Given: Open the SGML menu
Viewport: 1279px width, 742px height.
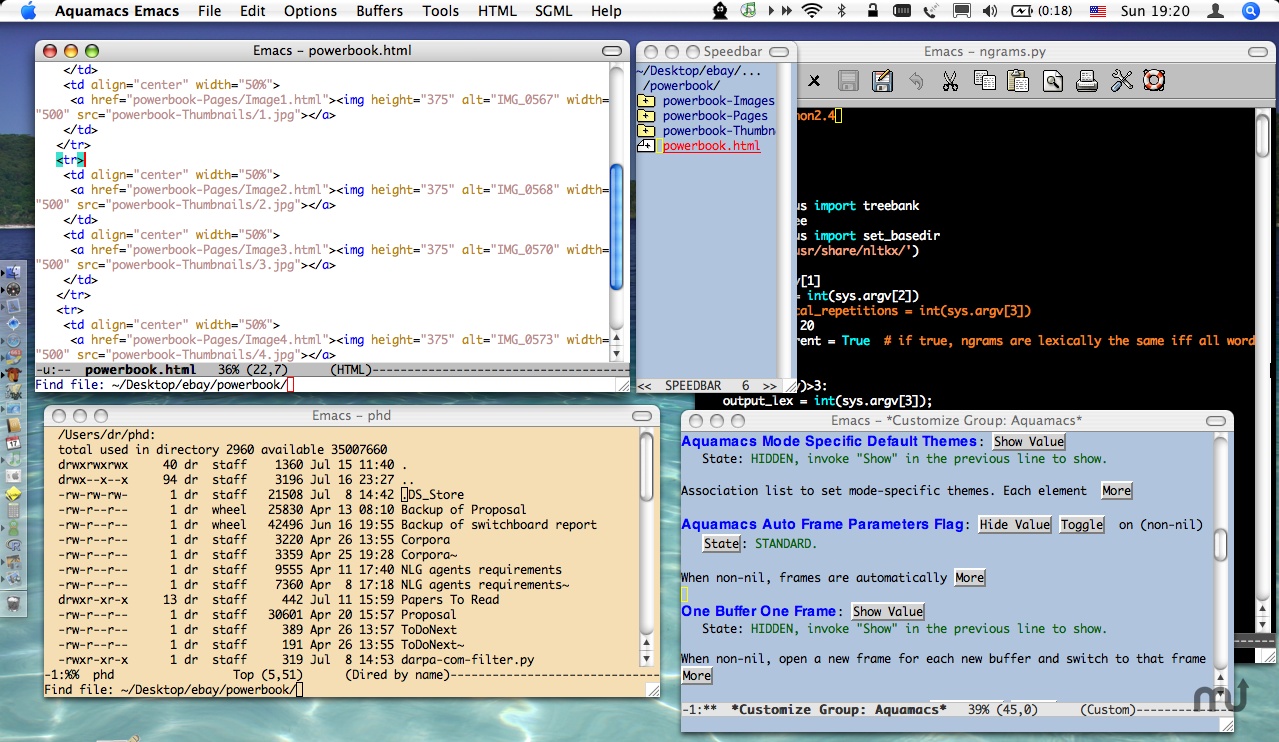Looking at the screenshot, I should 554,11.
